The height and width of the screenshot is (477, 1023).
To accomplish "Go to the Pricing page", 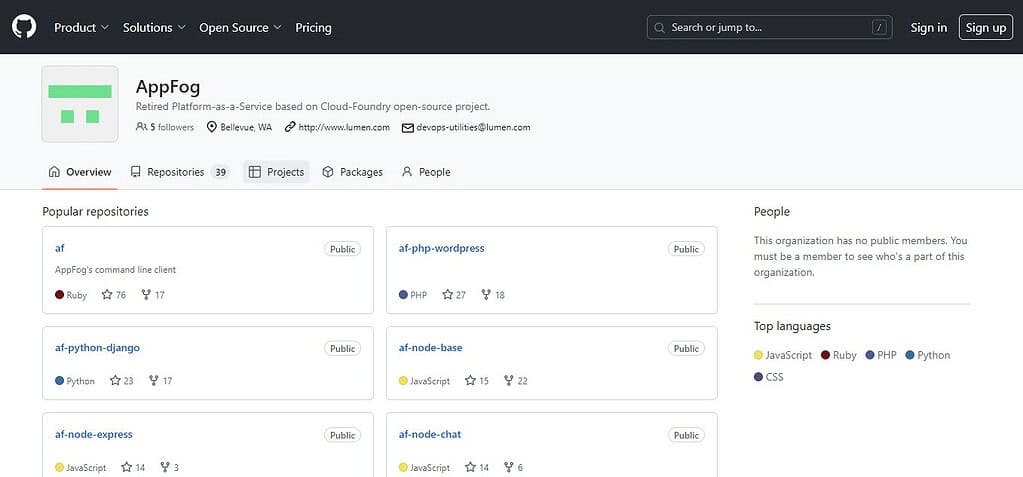I will pos(313,27).
